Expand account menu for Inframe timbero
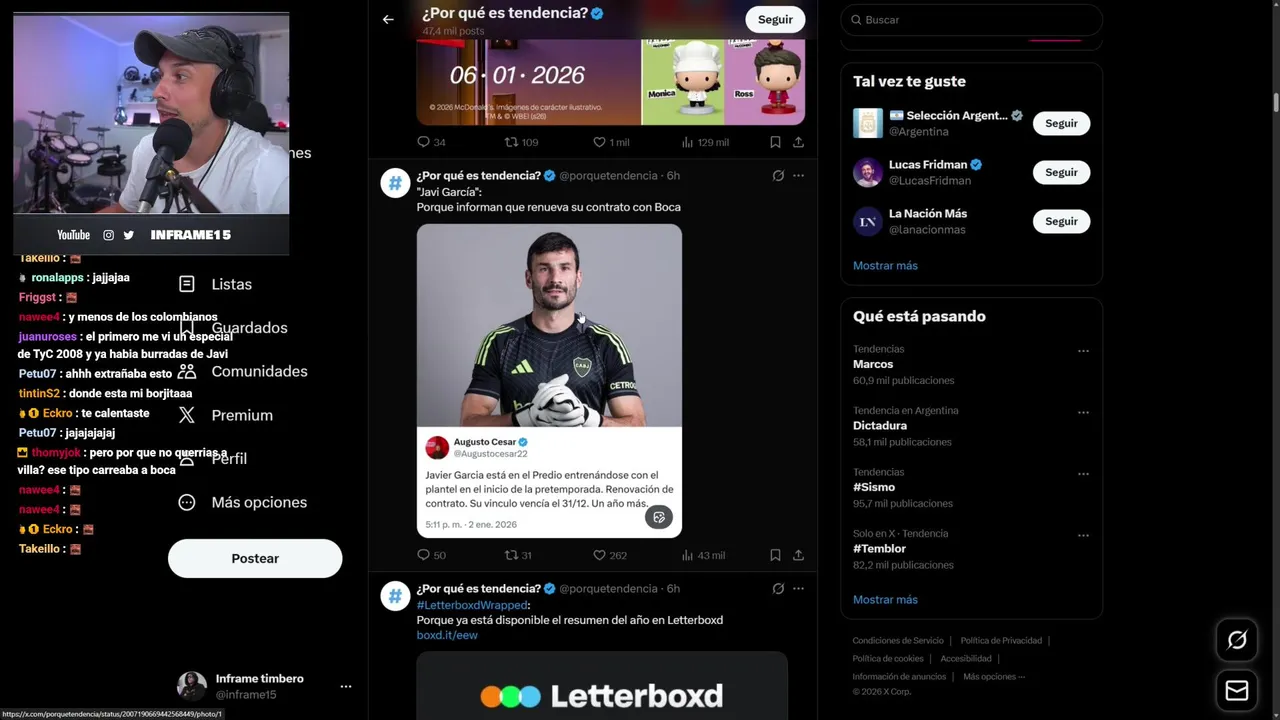This screenshot has height=720, width=1280. pos(345,686)
